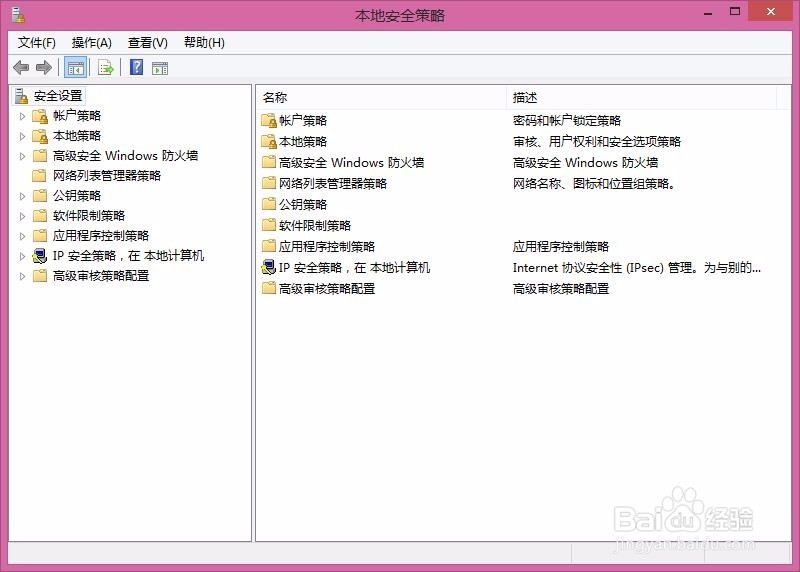Select 软件限制策略 name in right list

[x=315, y=225]
